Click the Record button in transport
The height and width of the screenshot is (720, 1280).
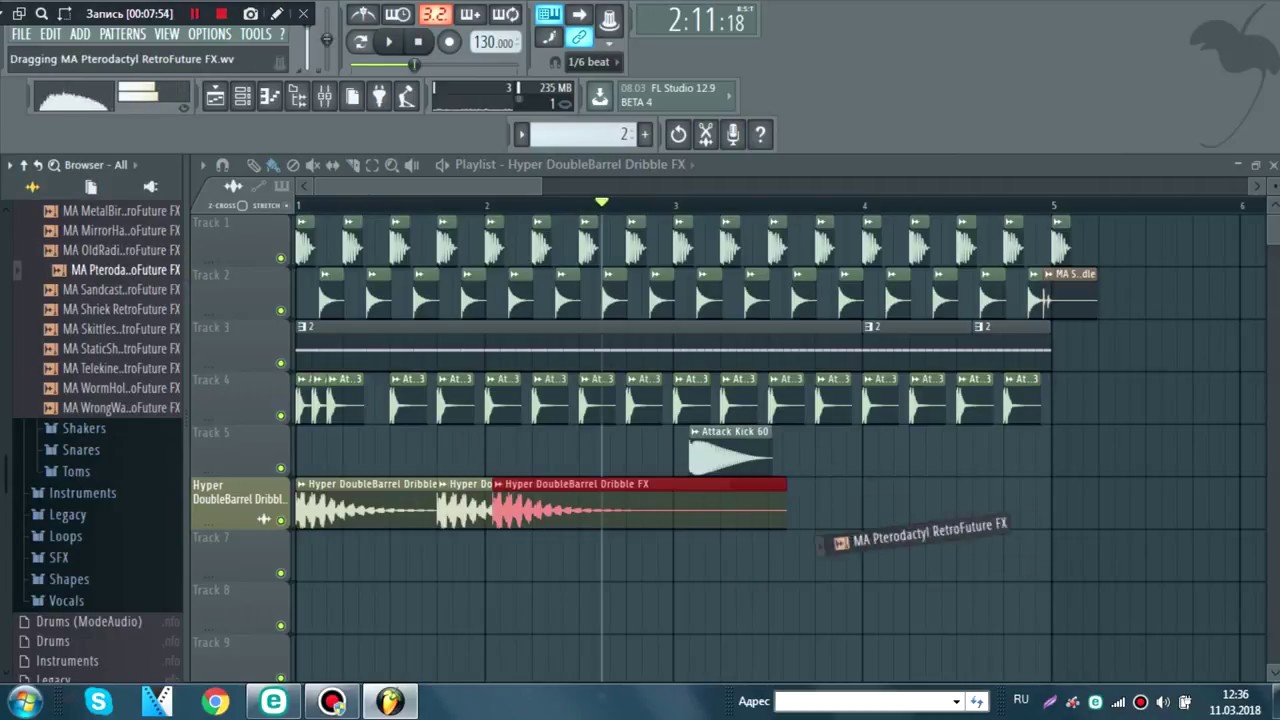click(449, 42)
